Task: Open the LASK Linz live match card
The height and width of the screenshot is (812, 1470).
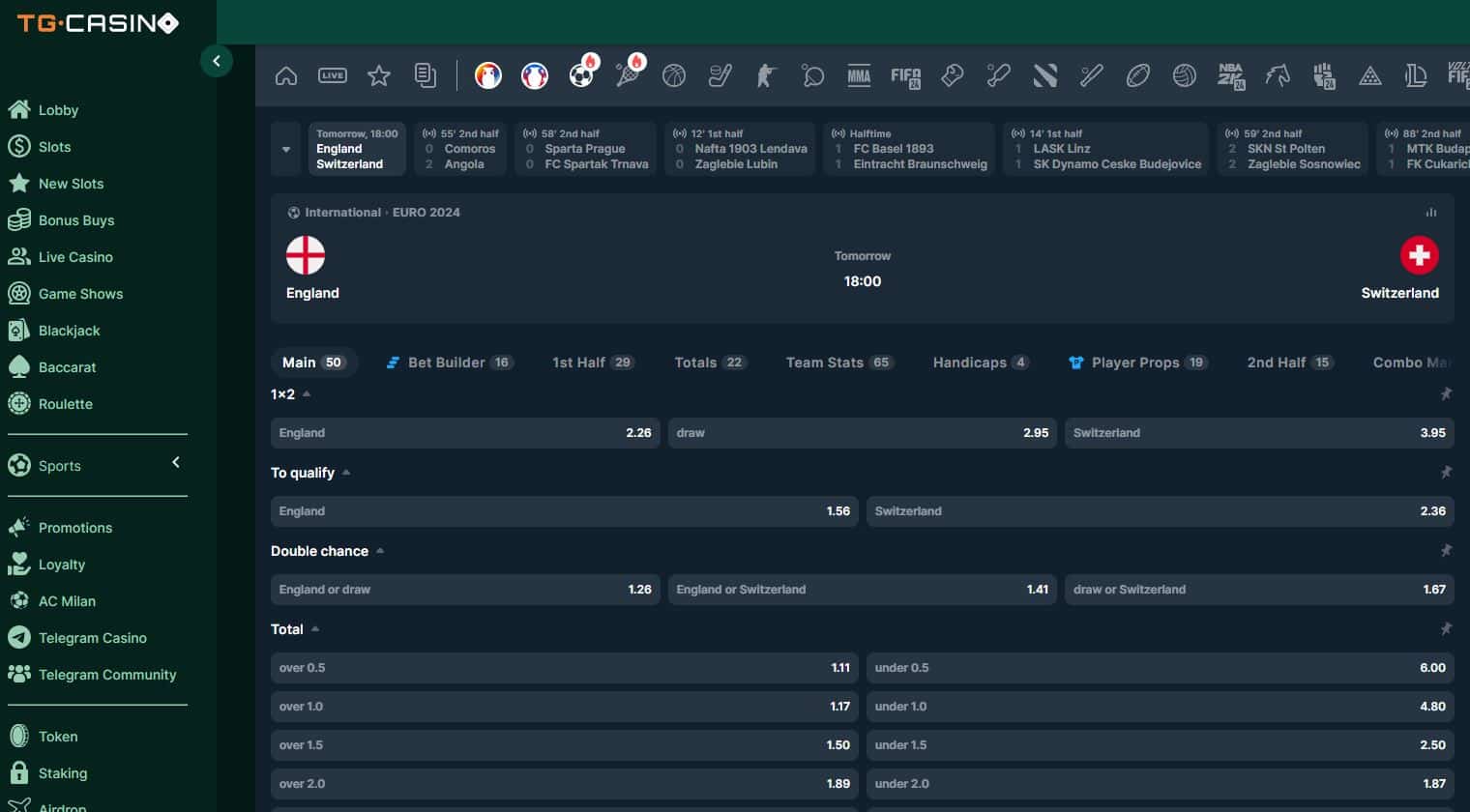Action: point(1105,149)
